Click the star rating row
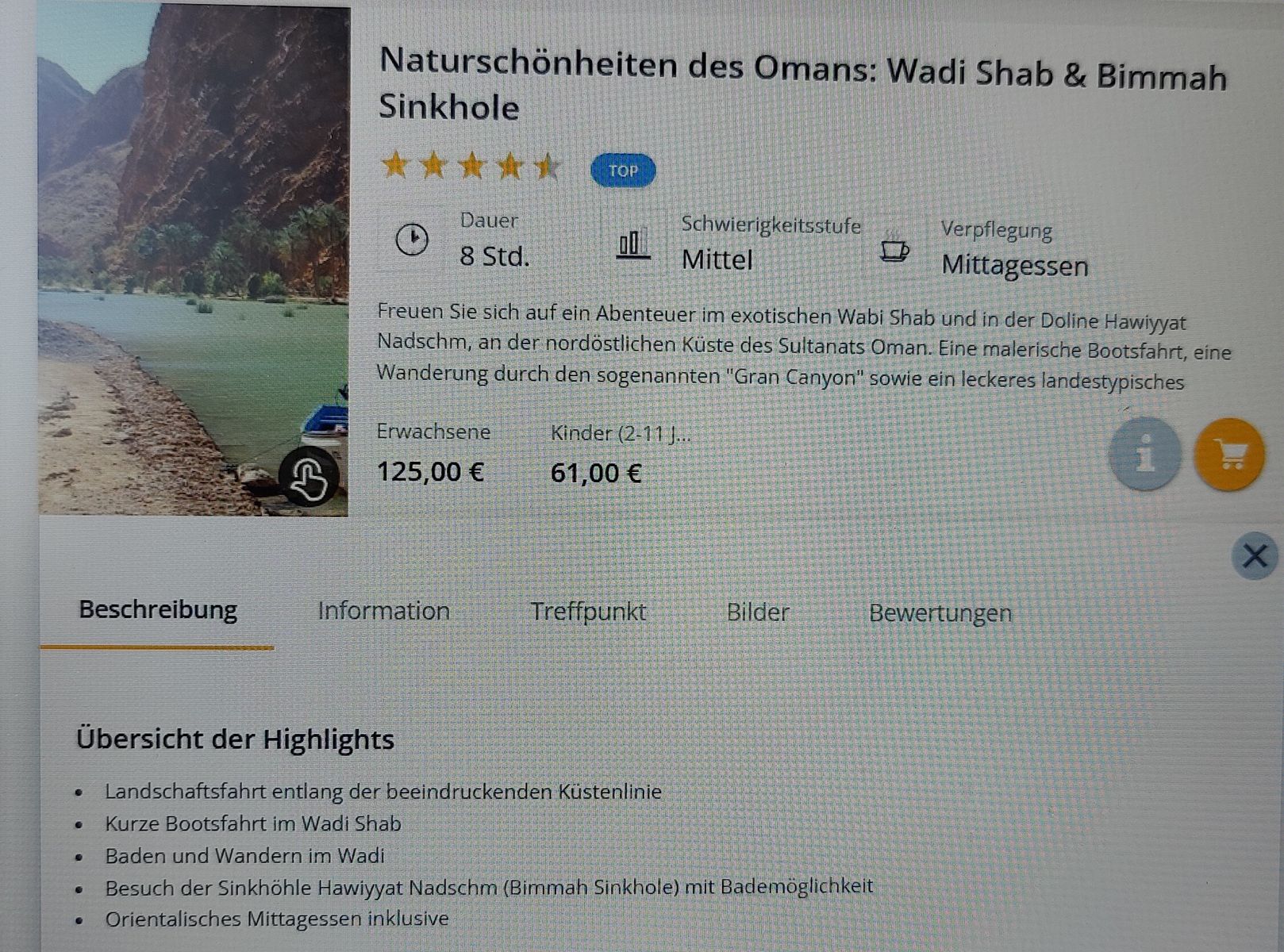This screenshot has width=1284, height=952. [471, 166]
